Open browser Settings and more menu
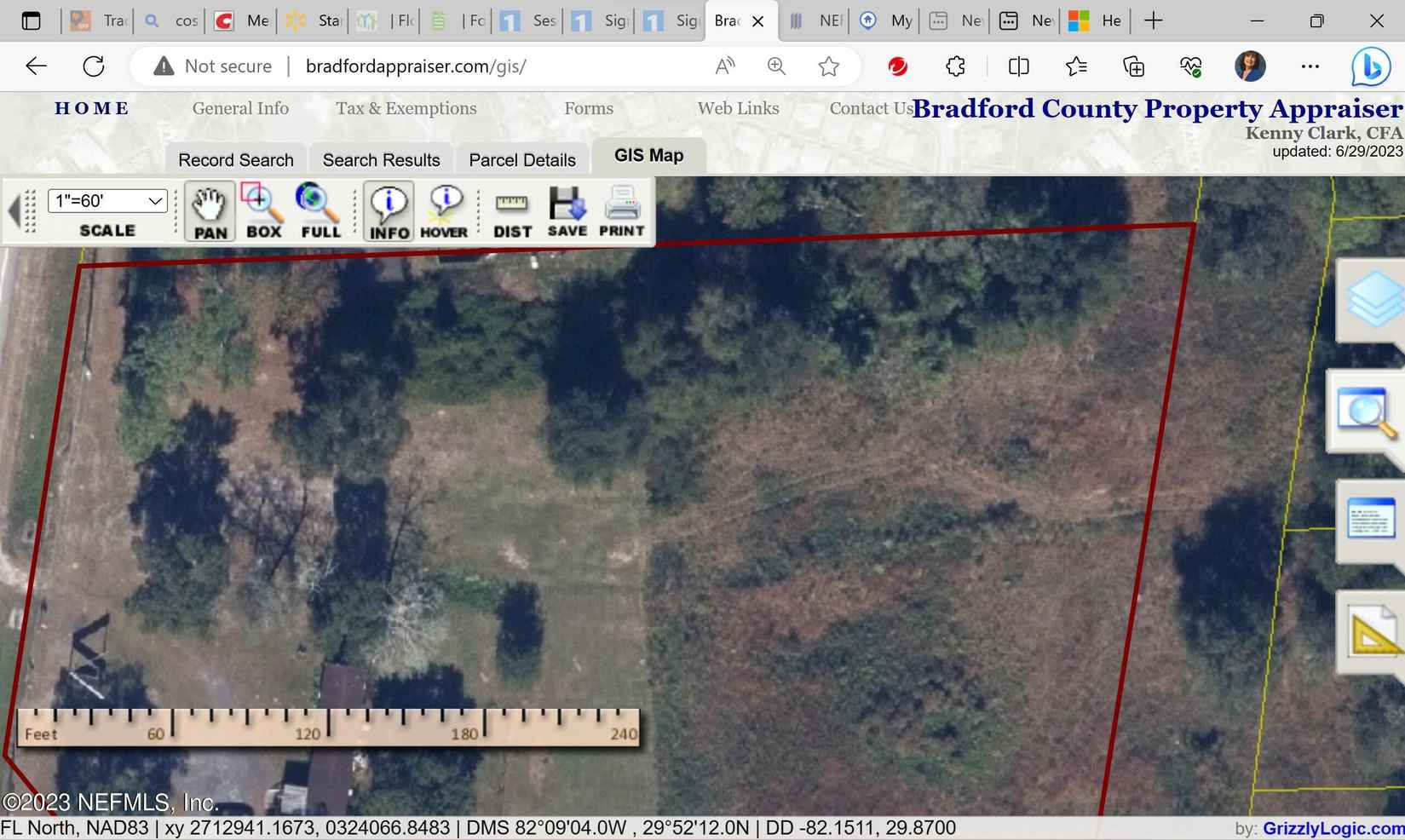 tap(1310, 66)
